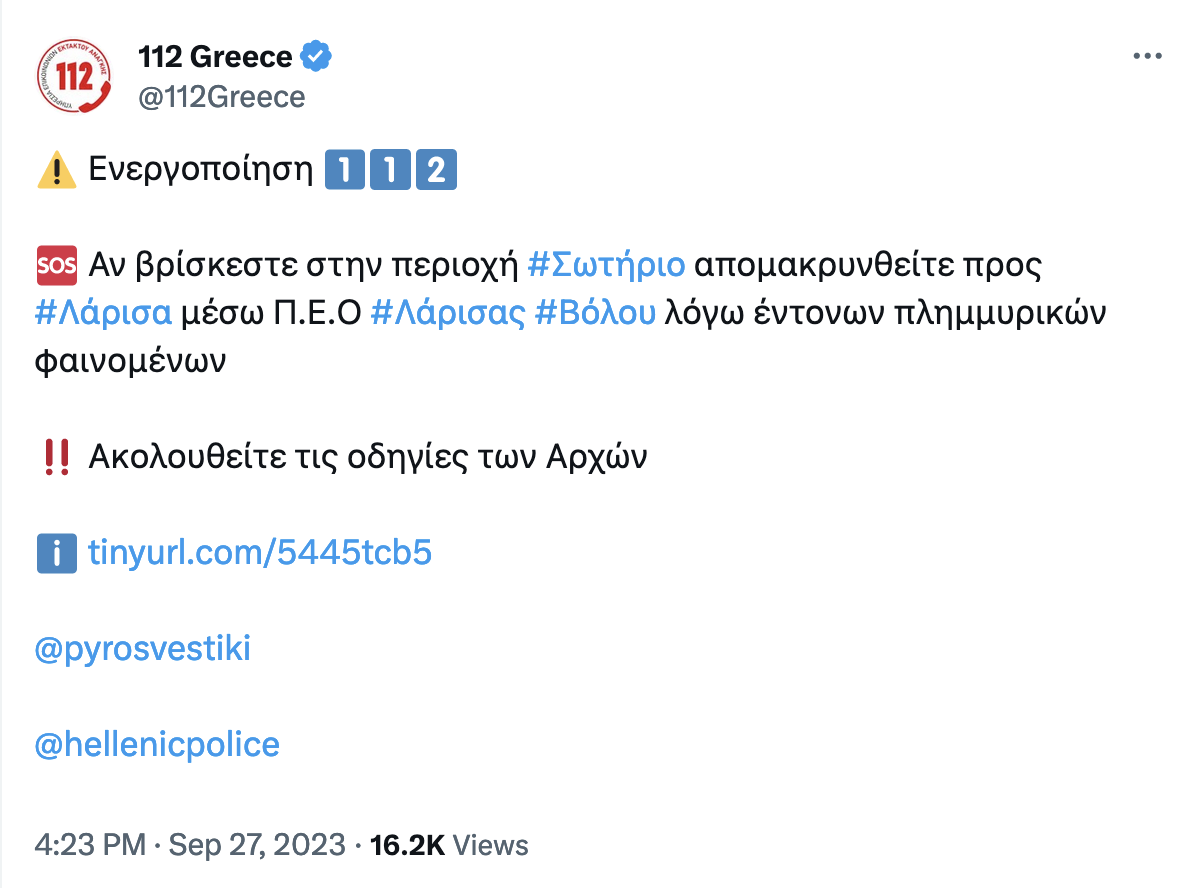1195x888 pixels.
Task: Click the blue verified badge icon
Action: tap(316, 57)
